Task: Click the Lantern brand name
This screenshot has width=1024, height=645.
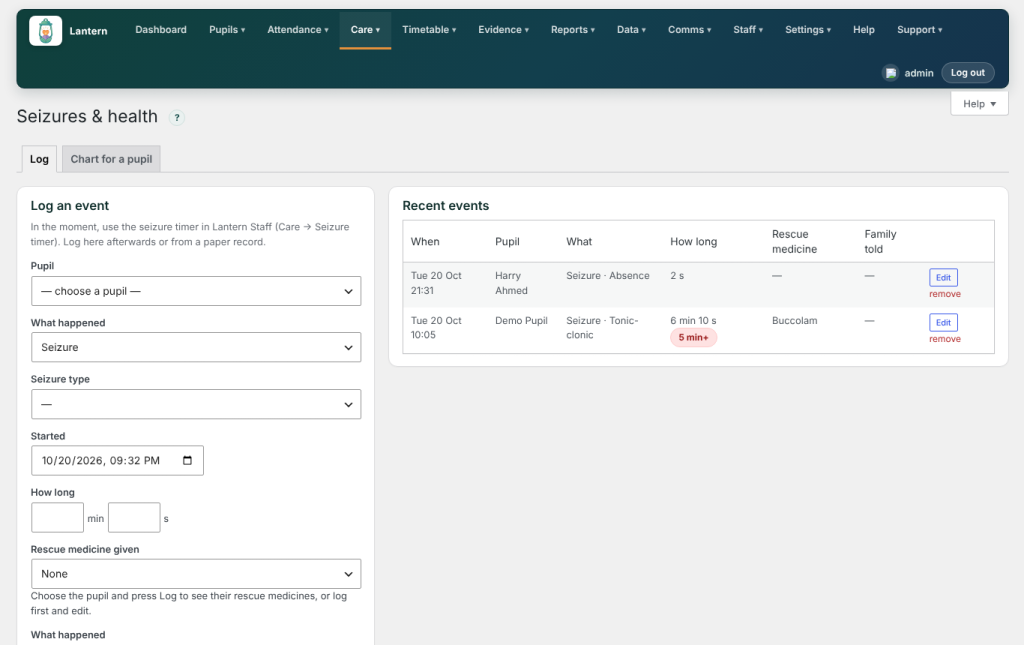Action: [88, 31]
